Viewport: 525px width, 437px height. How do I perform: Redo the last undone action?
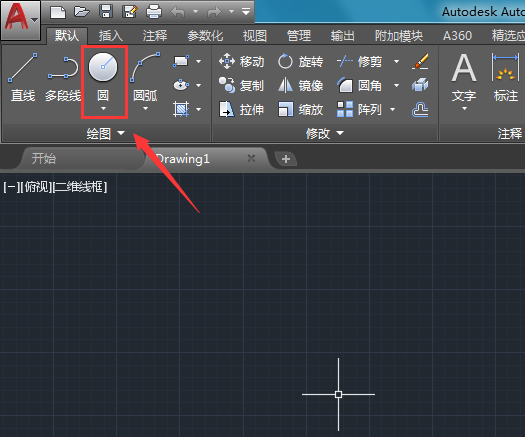click(214, 12)
